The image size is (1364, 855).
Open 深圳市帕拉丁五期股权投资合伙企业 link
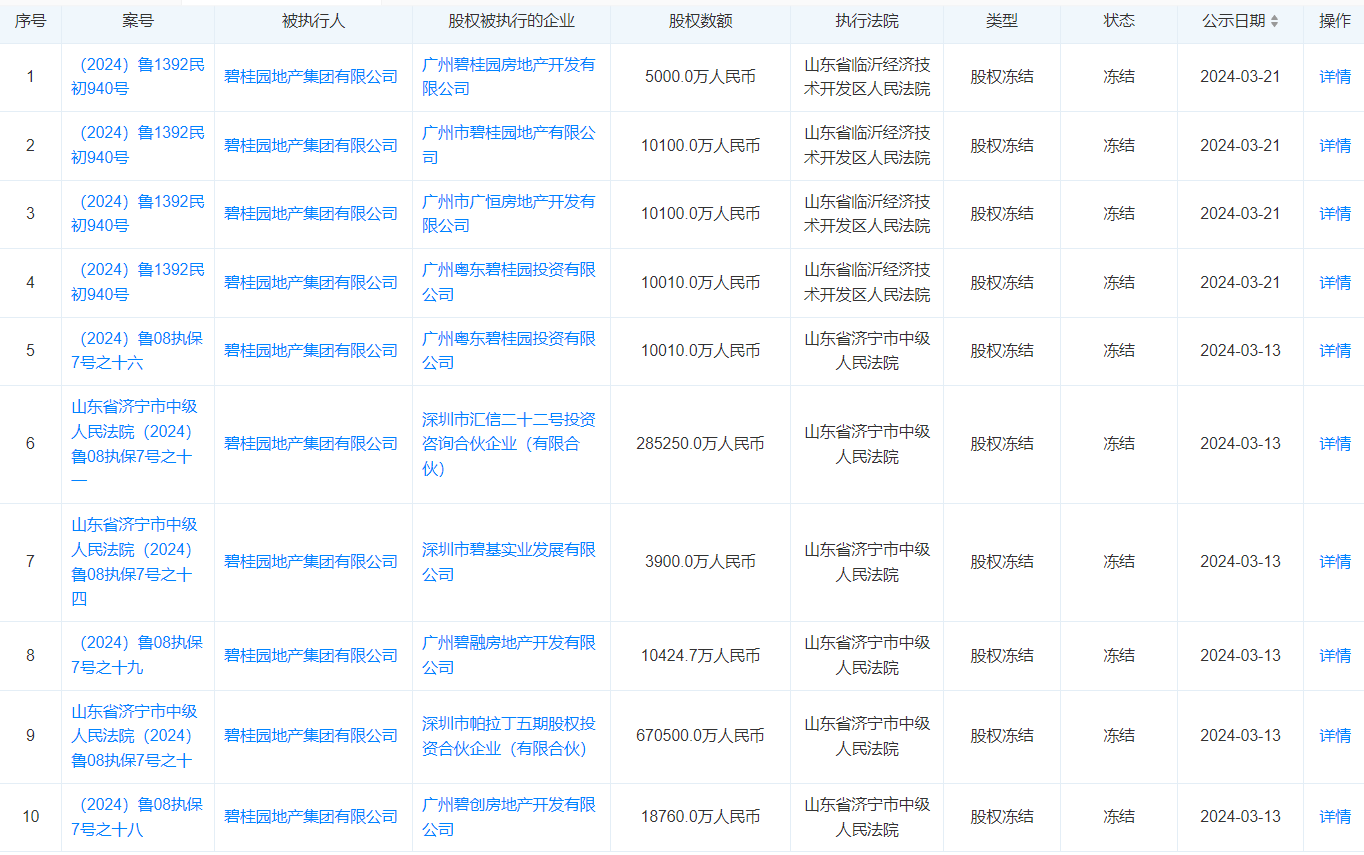coord(509,736)
